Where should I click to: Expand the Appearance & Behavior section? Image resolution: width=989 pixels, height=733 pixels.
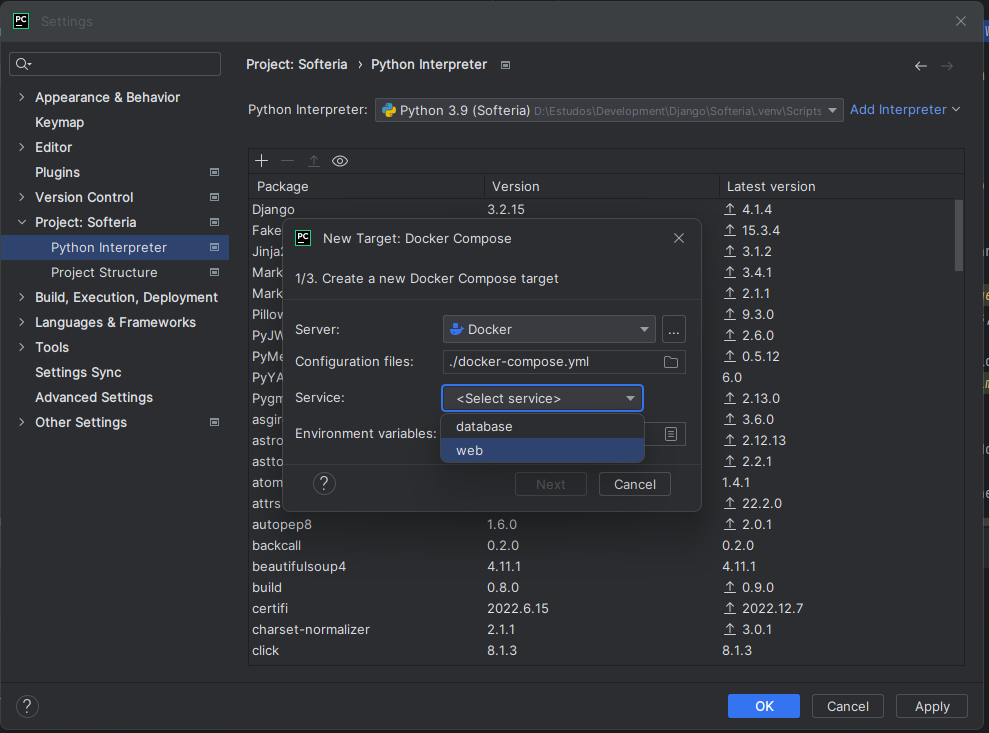click(23, 97)
